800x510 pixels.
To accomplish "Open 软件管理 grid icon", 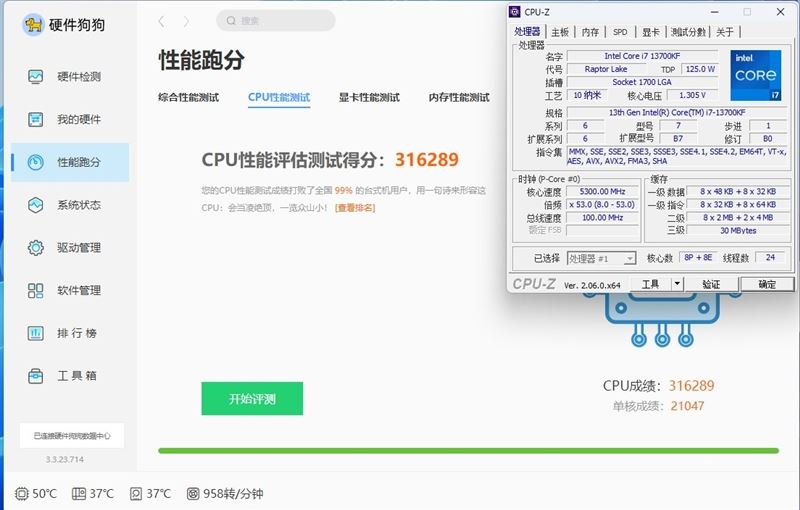I will click(35, 291).
